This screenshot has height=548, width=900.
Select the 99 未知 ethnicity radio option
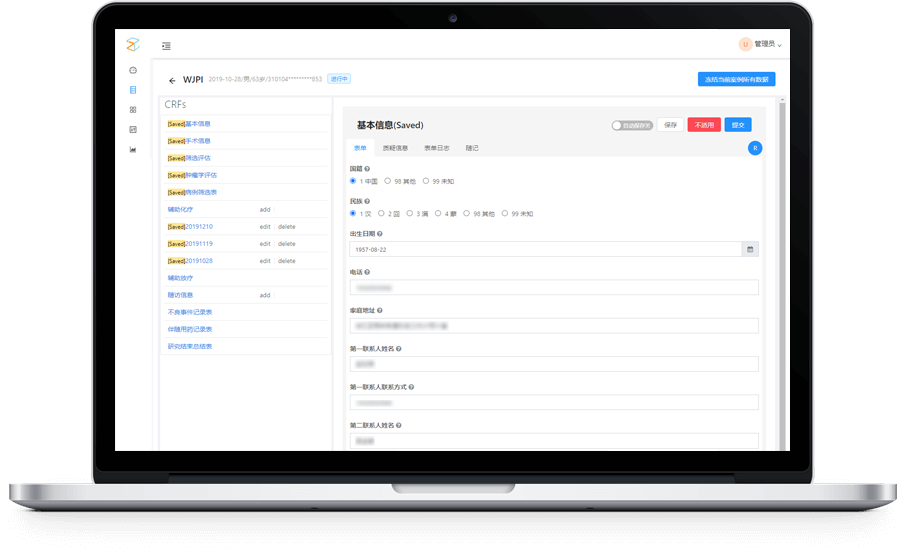pos(505,213)
